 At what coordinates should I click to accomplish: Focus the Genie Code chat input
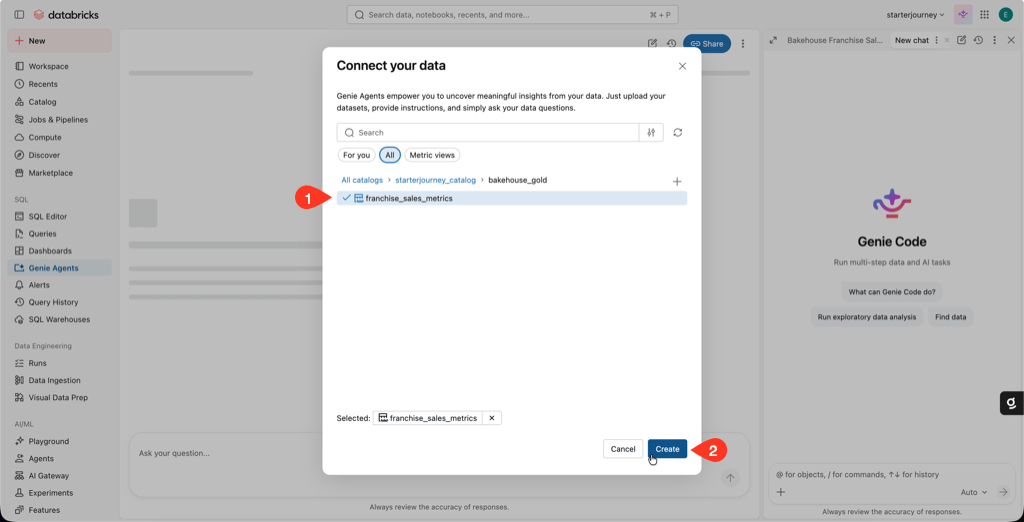[892, 475]
